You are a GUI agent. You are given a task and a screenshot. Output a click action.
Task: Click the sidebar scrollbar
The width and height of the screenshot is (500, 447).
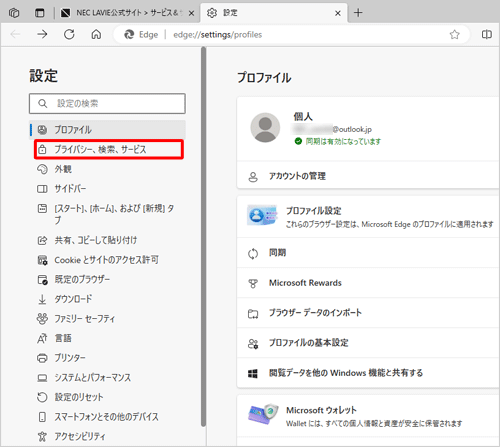[x=203, y=237]
